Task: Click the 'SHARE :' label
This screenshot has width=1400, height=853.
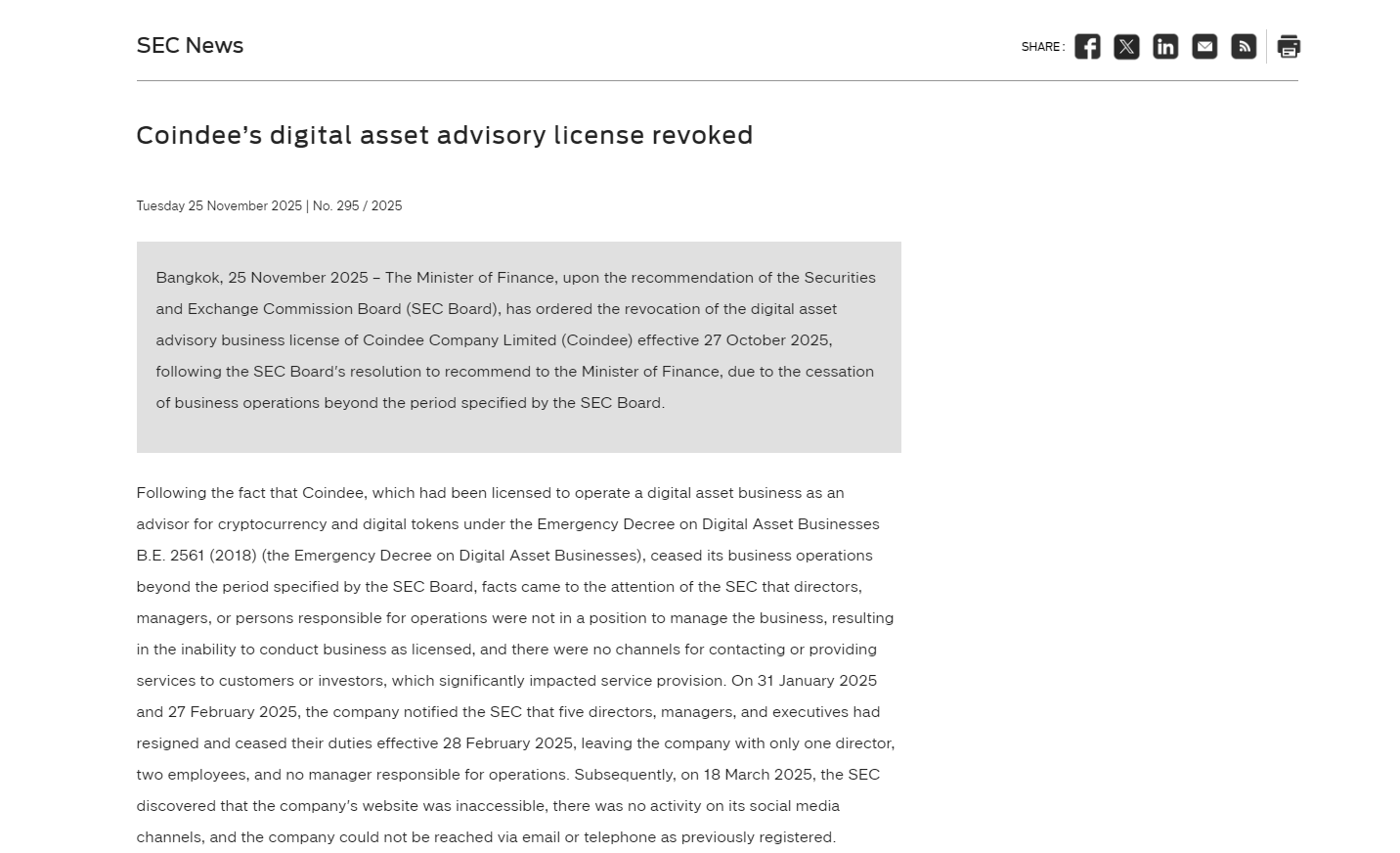Action: click(1043, 47)
